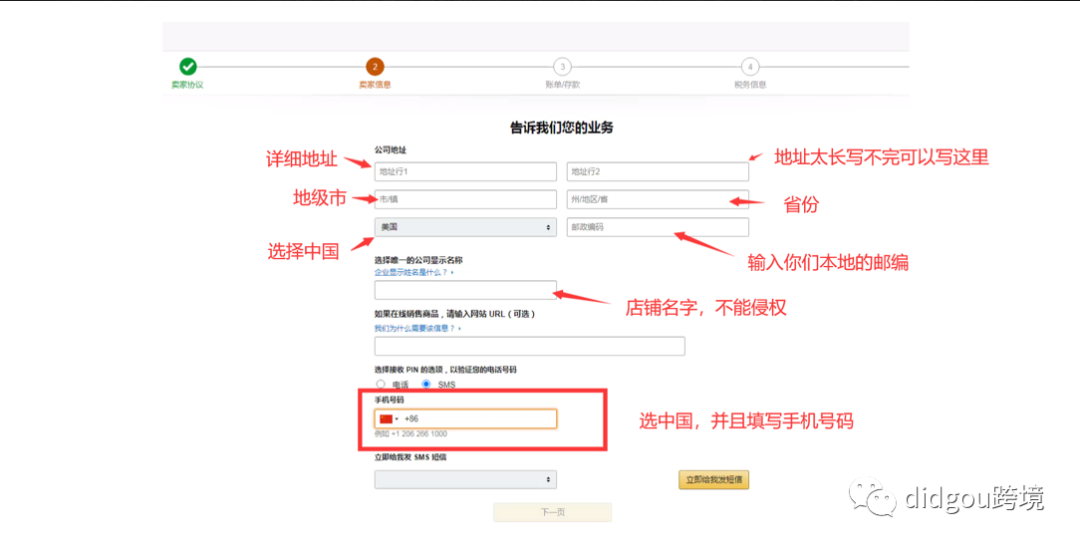This screenshot has height=549, width=1080.
Task: Click the 立即给我发 SMS 短信 label
Action: [410, 457]
